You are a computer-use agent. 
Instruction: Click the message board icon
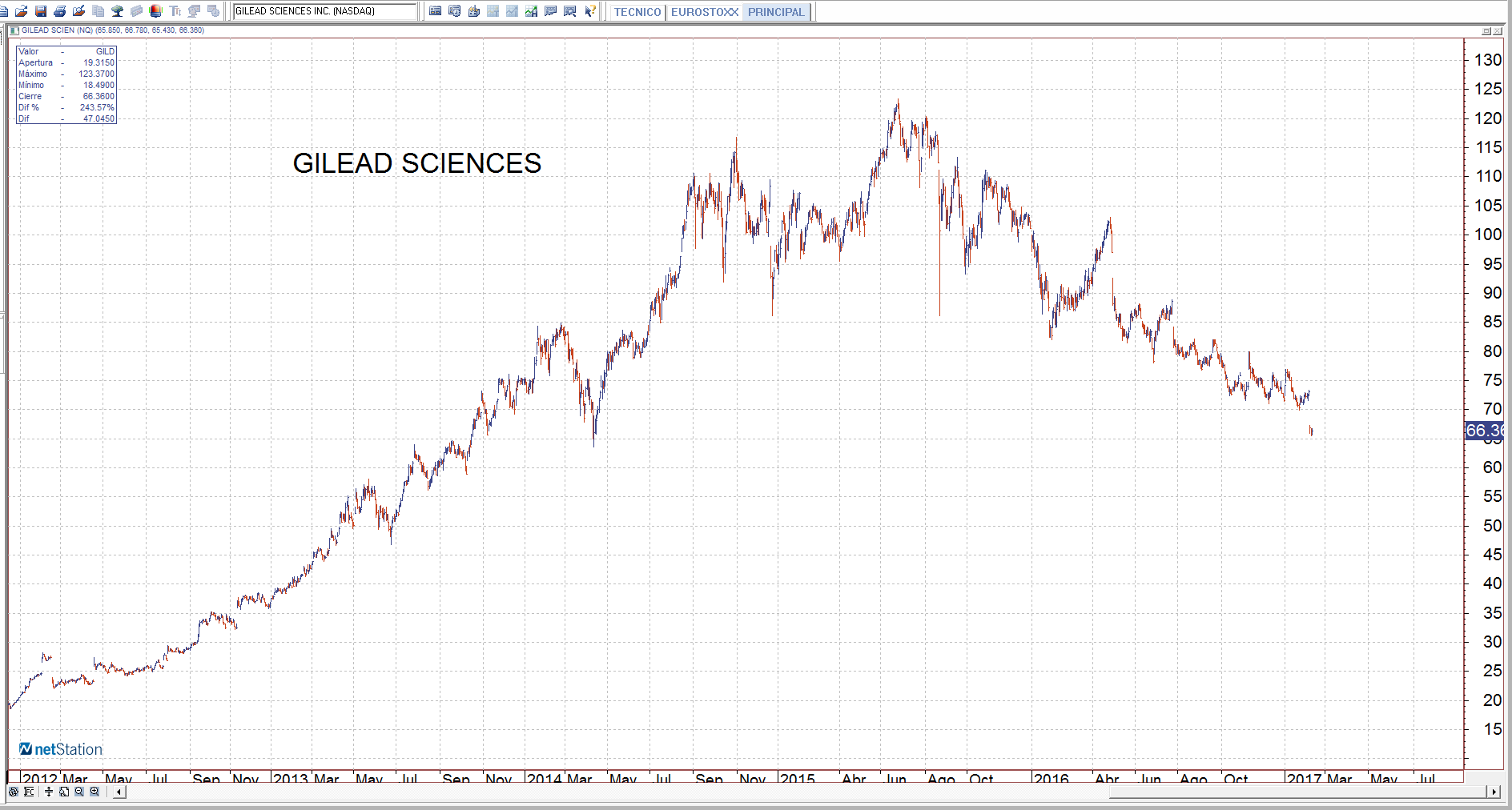(551, 11)
